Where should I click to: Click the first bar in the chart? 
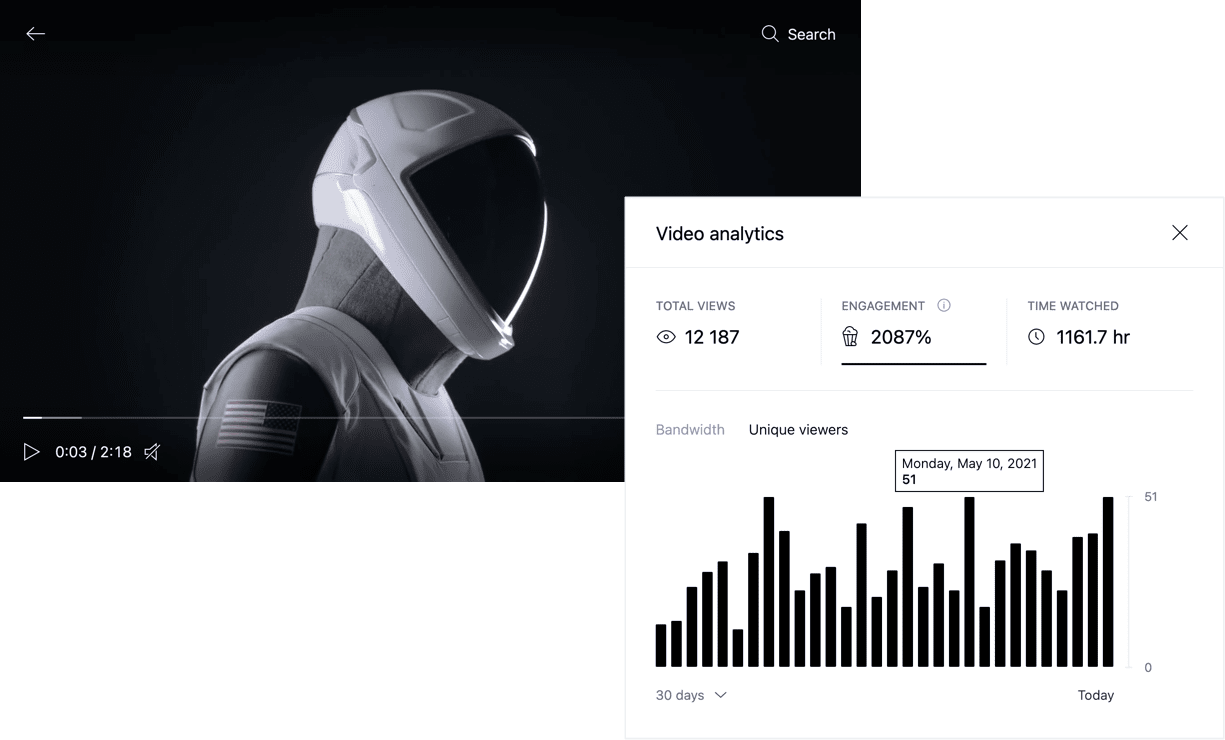[x=661, y=645]
